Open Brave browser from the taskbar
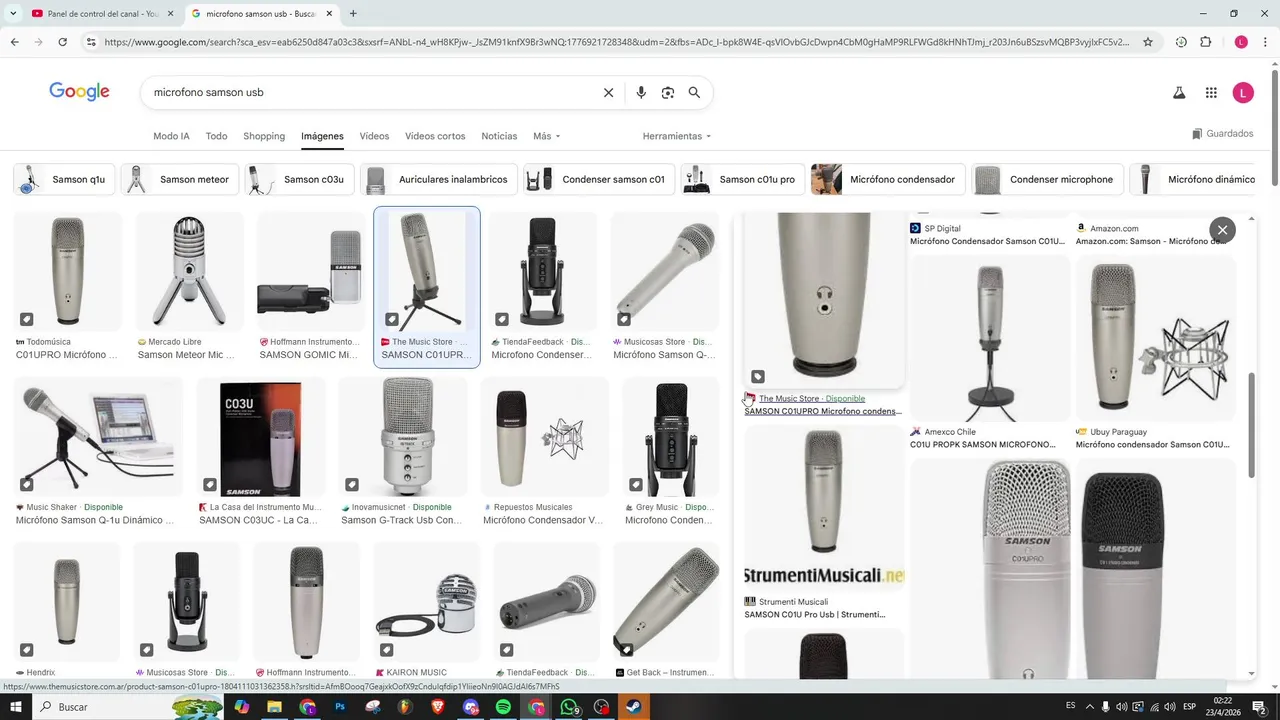1280x720 pixels. 438,707
